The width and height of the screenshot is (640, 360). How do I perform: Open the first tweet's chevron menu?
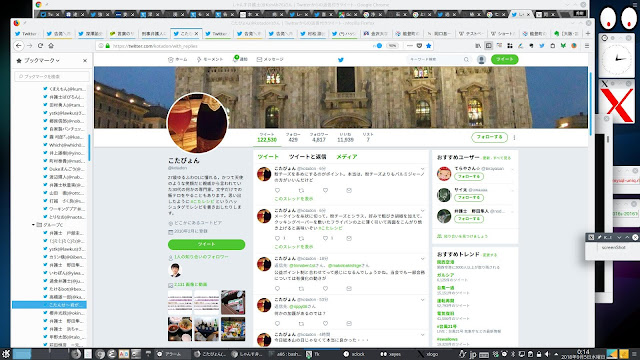pos(422,169)
